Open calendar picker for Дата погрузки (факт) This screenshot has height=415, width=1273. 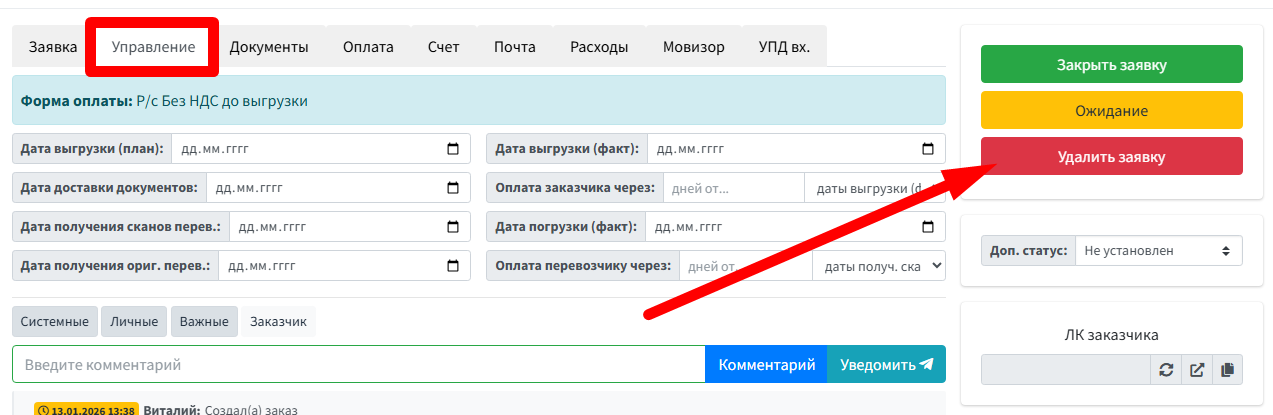(928, 227)
